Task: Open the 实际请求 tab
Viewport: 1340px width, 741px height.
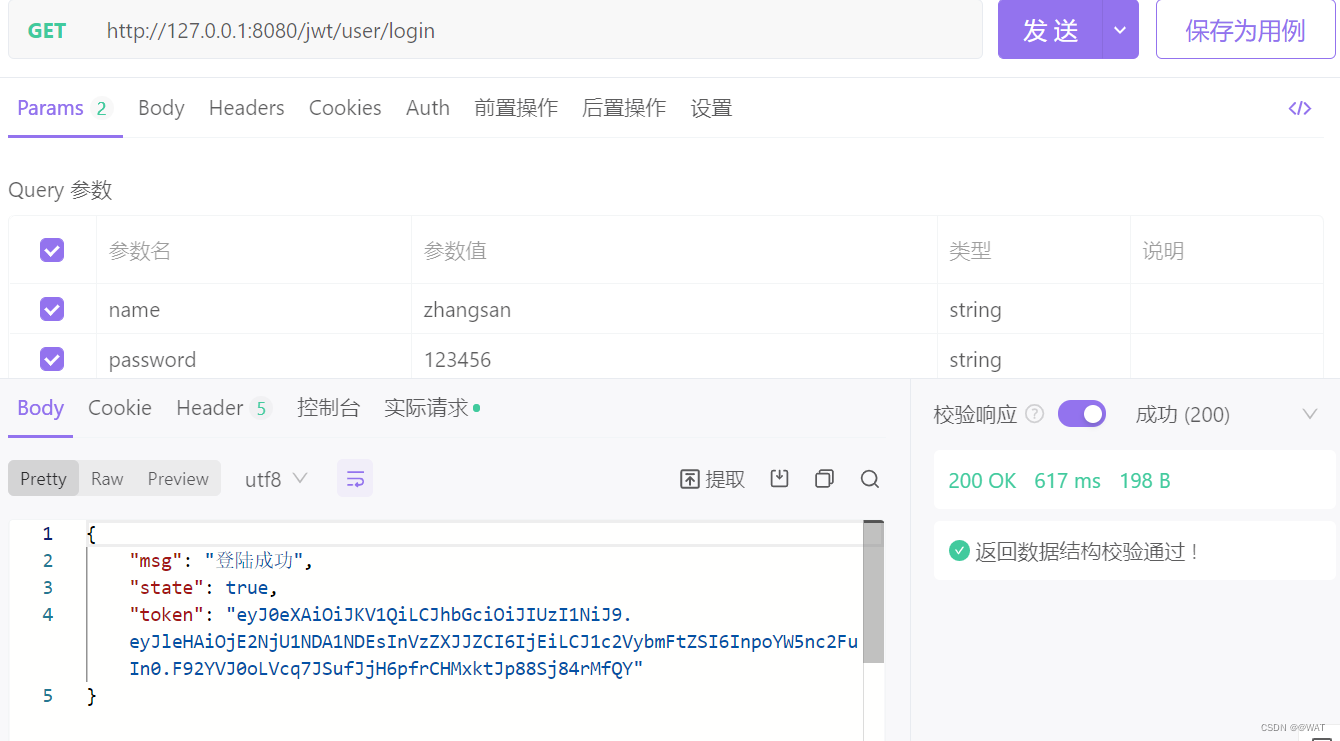Action: [x=431, y=408]
